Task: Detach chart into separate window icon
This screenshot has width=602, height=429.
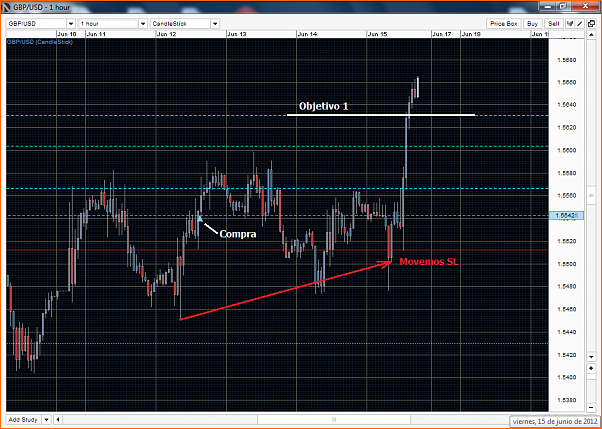Action: [591, 23]
